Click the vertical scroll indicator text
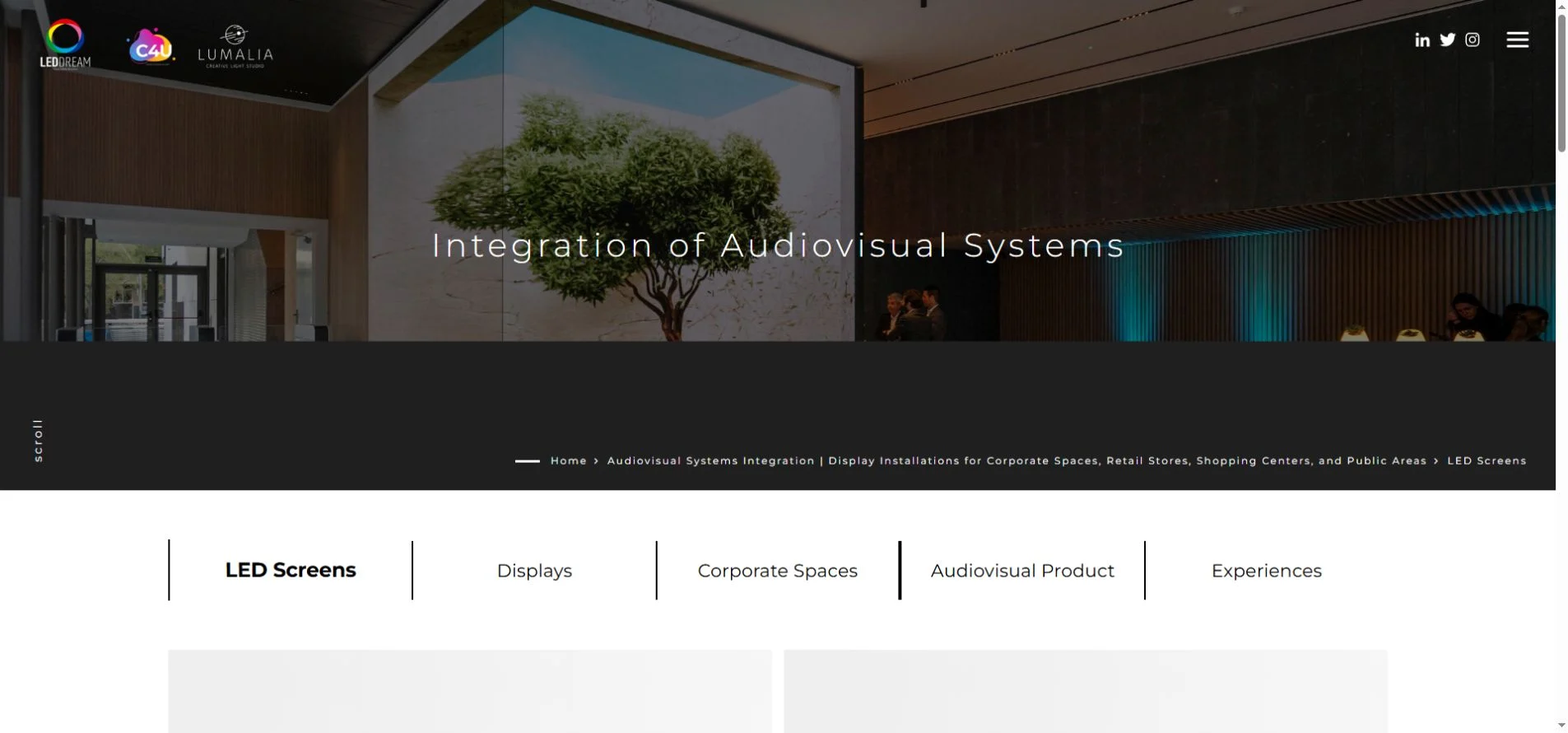The height and width of the screenshot is (733, 1568). point(38,441)
